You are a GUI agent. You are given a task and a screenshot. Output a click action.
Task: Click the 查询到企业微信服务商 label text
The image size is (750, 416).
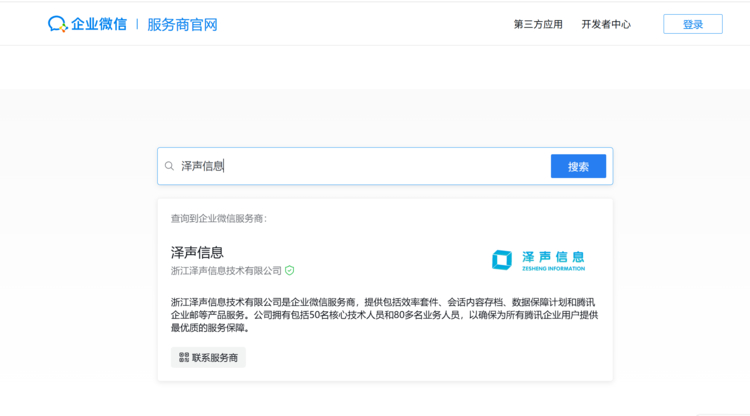[219, 219]
